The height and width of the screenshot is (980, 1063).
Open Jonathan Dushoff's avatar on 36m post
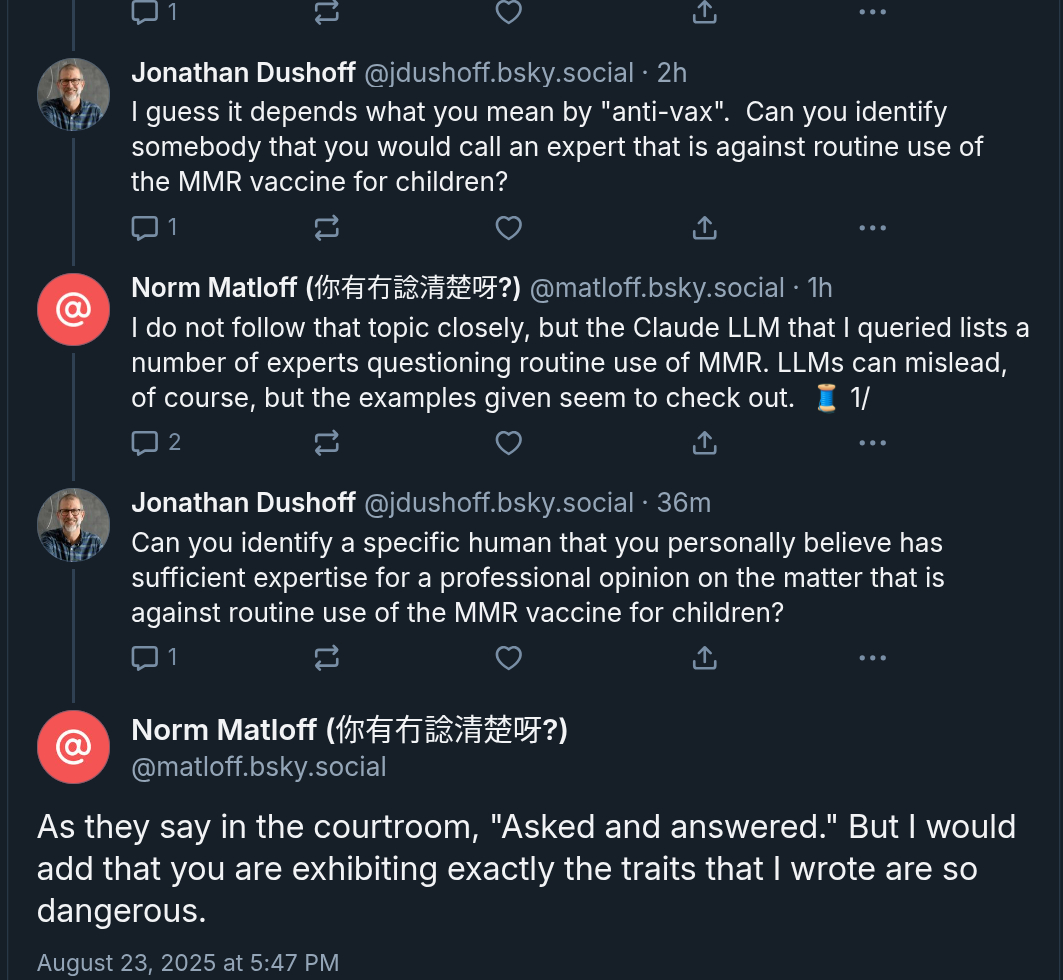click(x=73, y=524)
